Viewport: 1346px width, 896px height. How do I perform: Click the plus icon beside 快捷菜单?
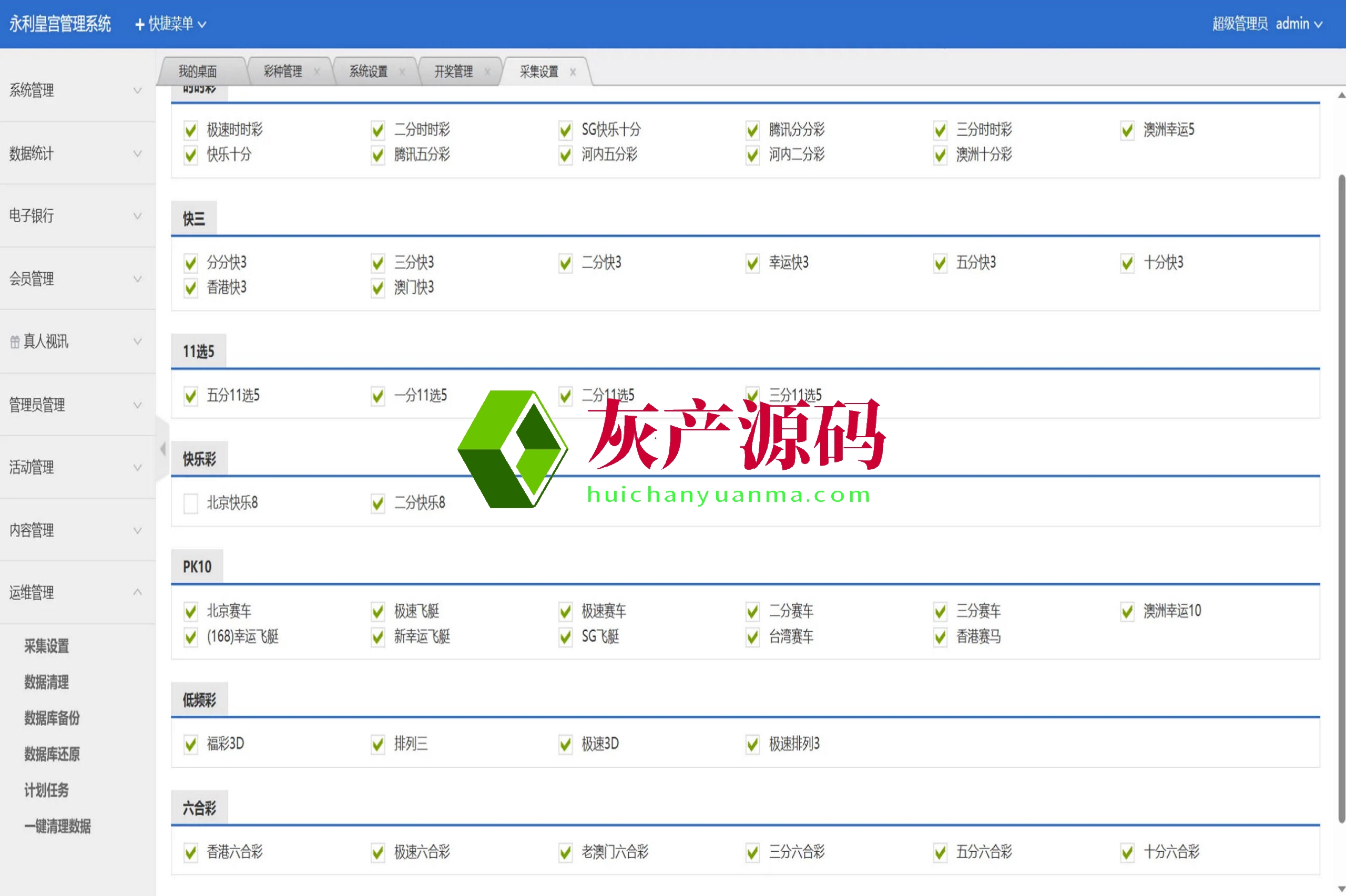pos(139,25)
